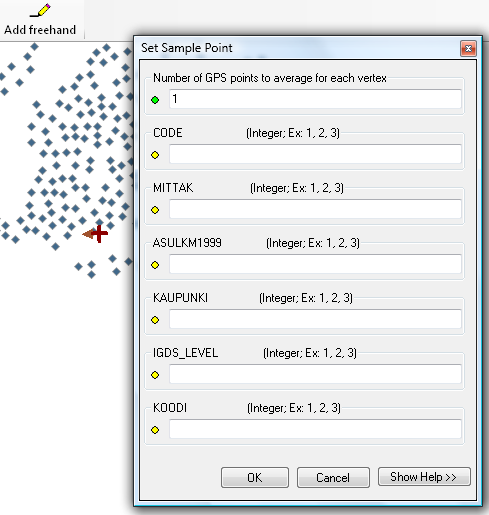Click inside the KAUPUNKI input field
The image size is (489, 515).
click(315, 319)
